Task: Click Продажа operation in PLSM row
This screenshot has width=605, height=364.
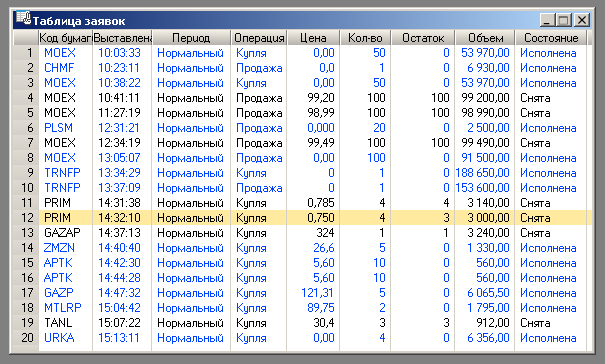Action: coord(259,128)
